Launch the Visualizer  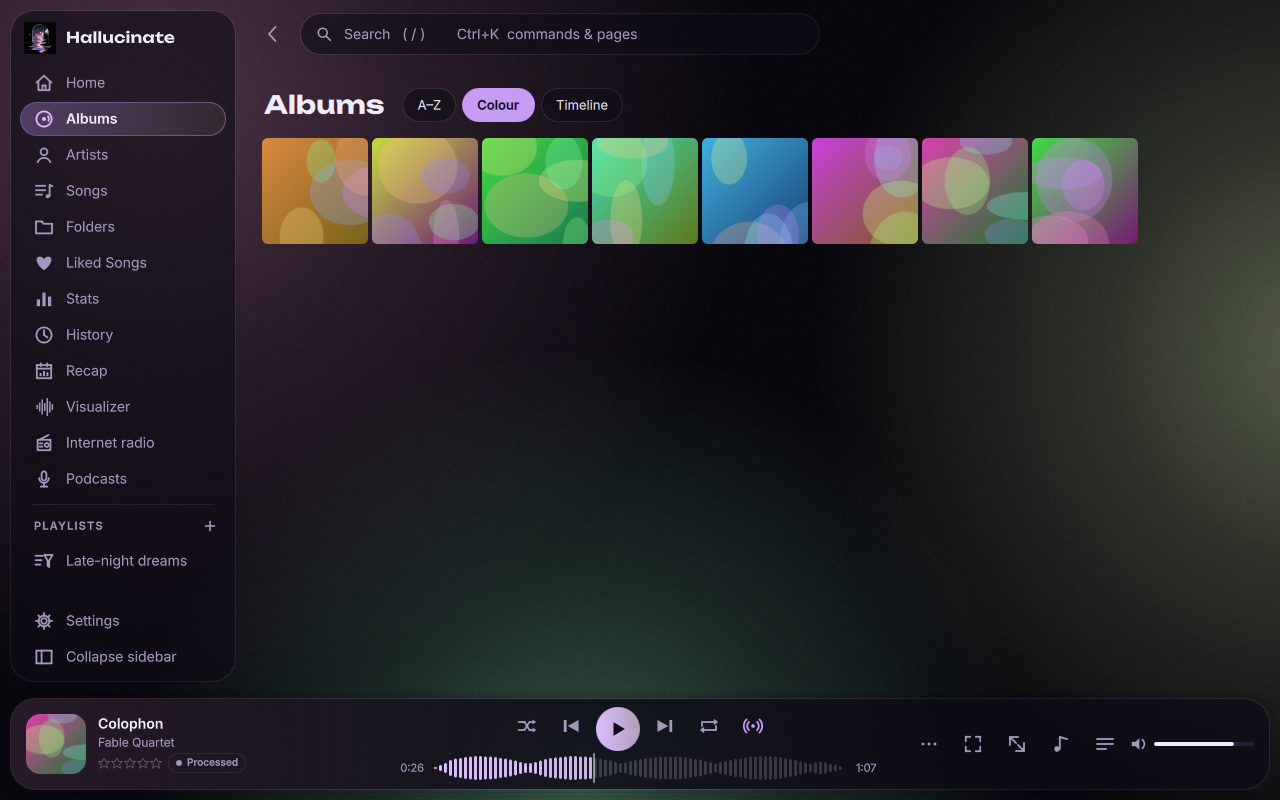coord(122,407)
